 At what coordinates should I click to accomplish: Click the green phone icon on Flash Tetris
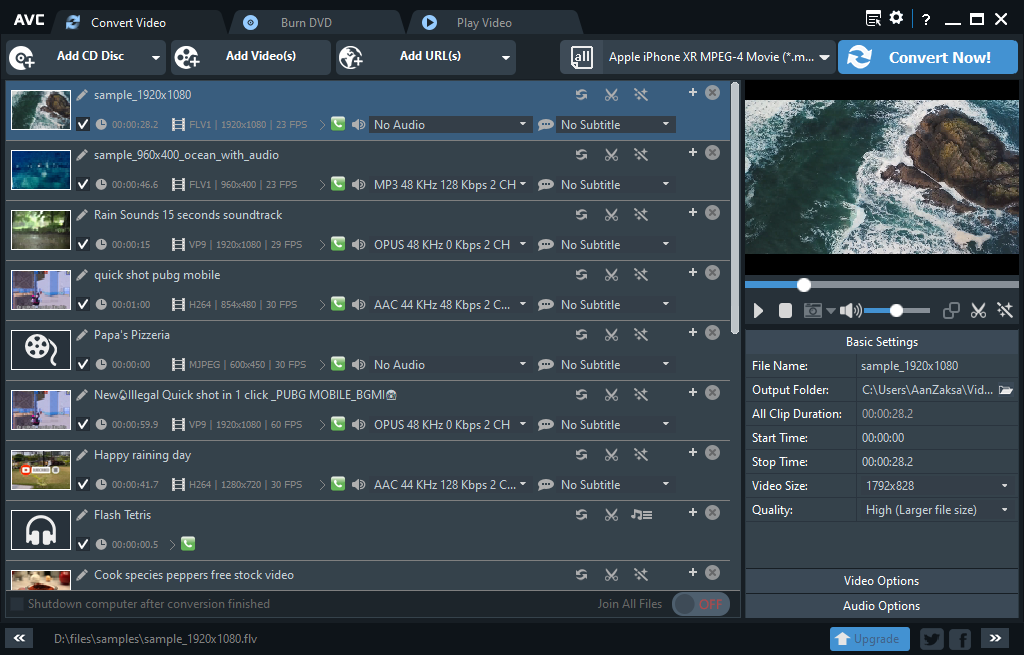pyautogui.click(x=188, y=543)
